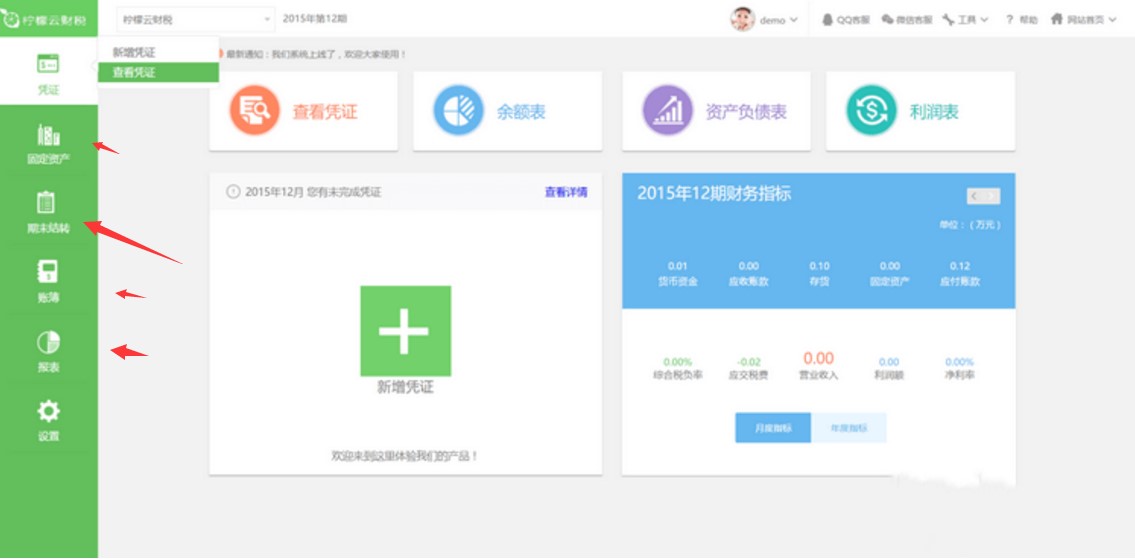
Task: Open the 凭证 (Voucher) sidebar icon
Action: (48, 65)
